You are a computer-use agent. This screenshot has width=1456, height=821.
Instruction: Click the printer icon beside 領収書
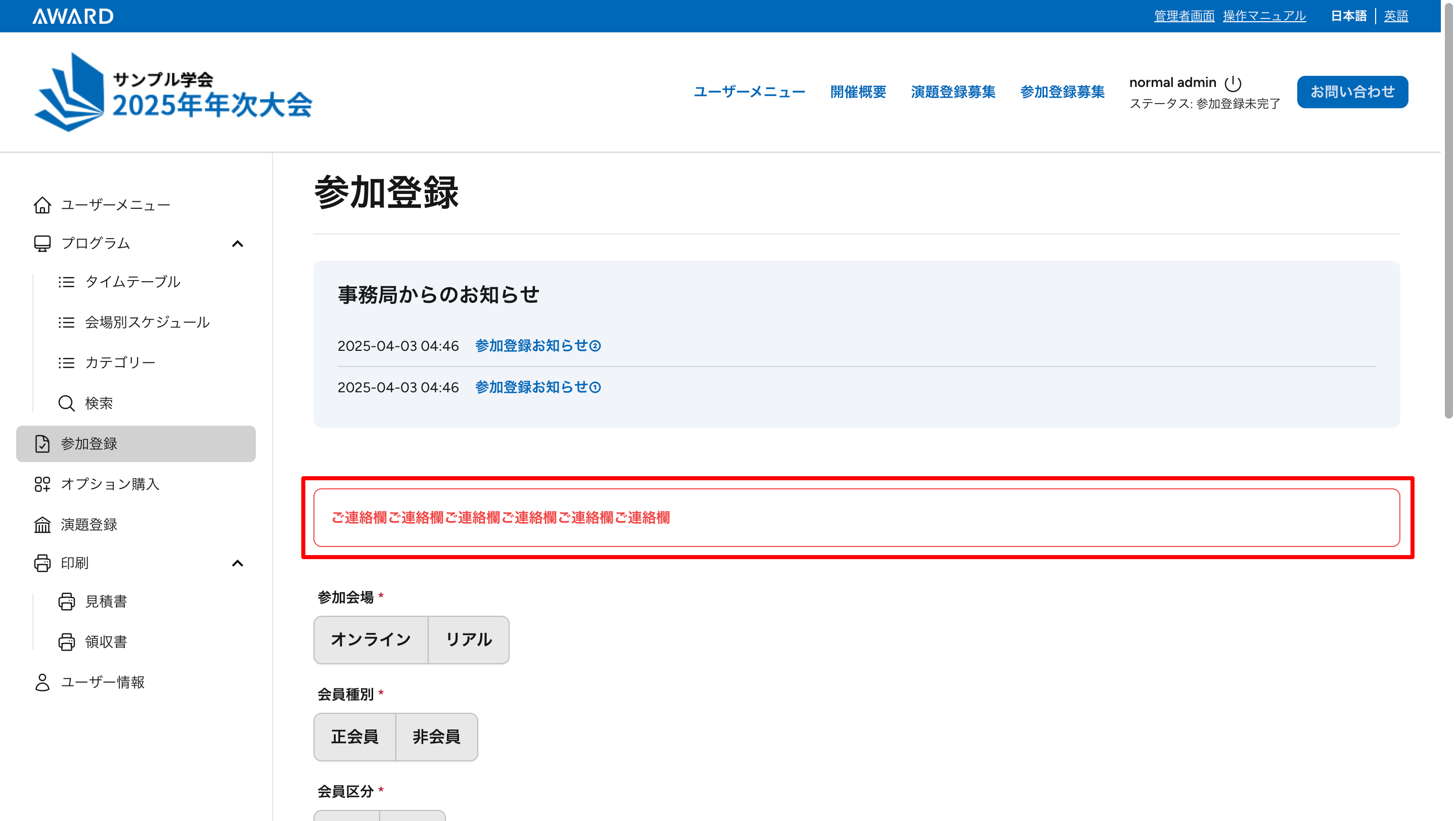click(x=66, y=643)
